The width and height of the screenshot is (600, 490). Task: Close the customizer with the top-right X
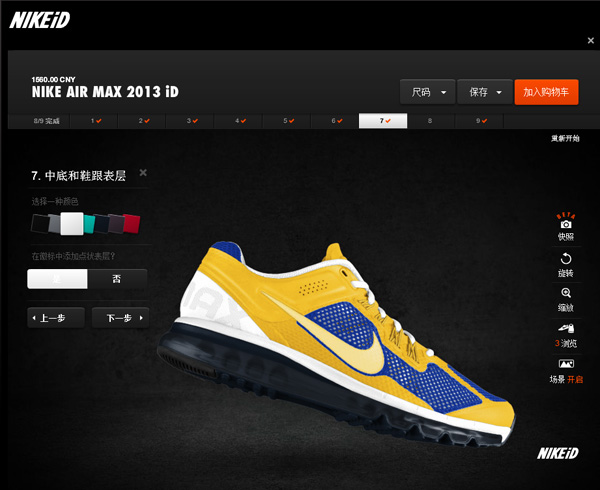[590, 40]
